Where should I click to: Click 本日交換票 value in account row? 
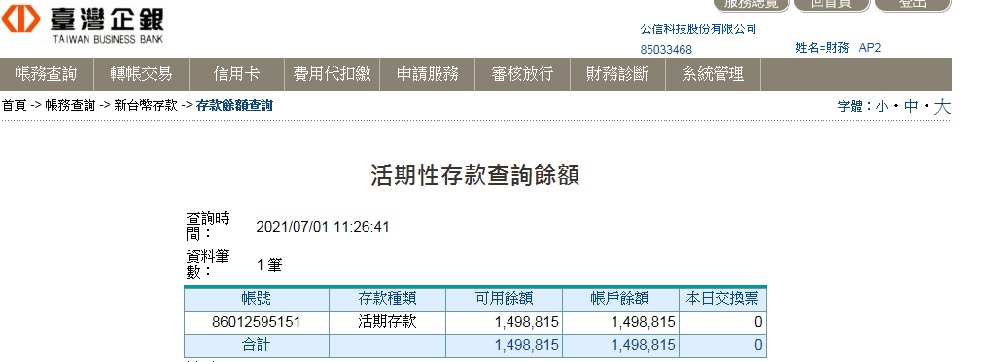coord(758,323)
